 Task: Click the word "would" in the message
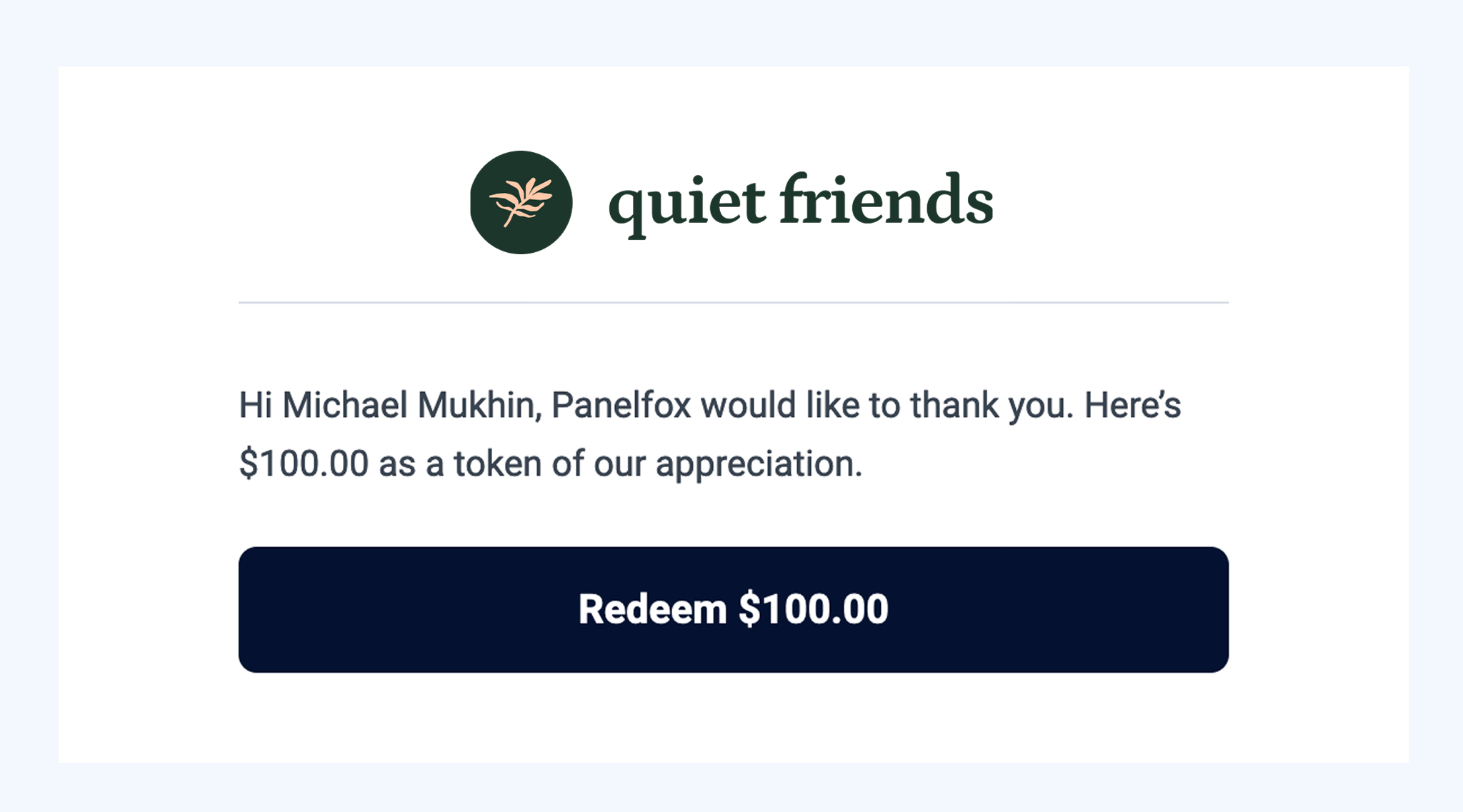coord(748,406)
